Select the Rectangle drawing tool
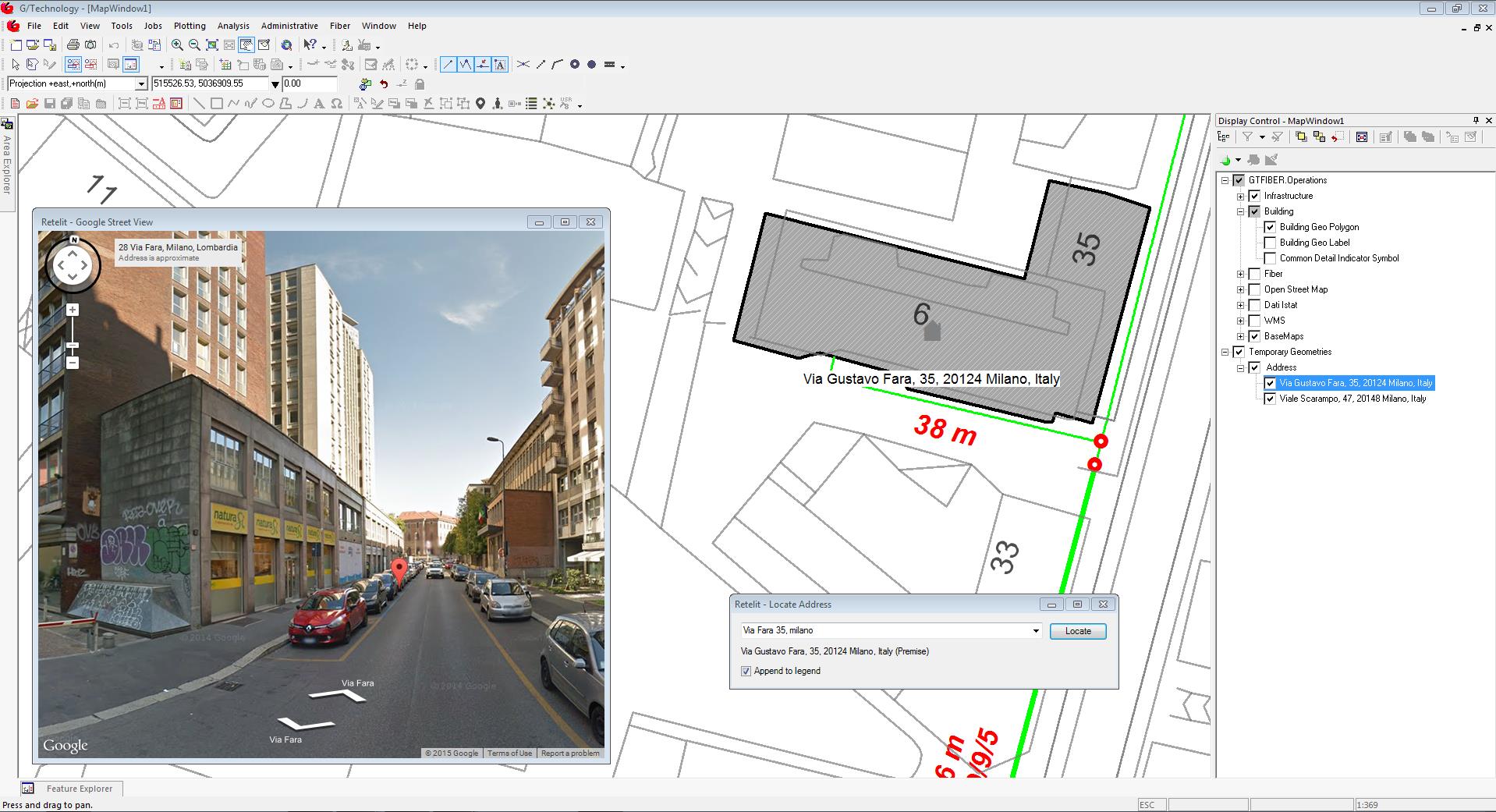The height and width of the screenshot is (812, 1496). 216,103
